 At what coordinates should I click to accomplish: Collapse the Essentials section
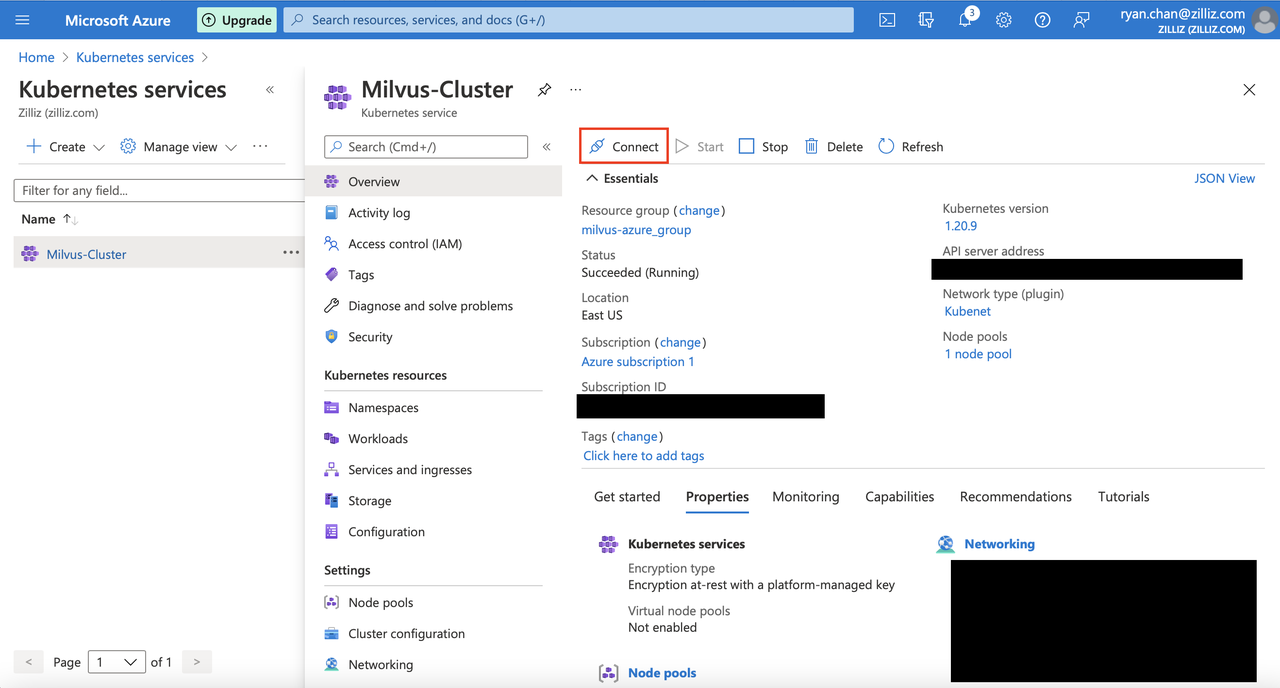tap(593, 178)
